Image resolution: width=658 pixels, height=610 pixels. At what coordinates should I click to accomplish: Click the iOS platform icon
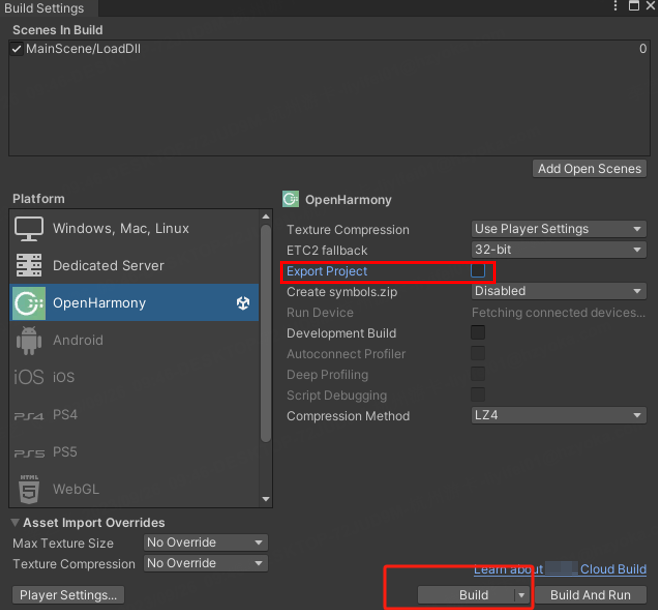[29, 378]
